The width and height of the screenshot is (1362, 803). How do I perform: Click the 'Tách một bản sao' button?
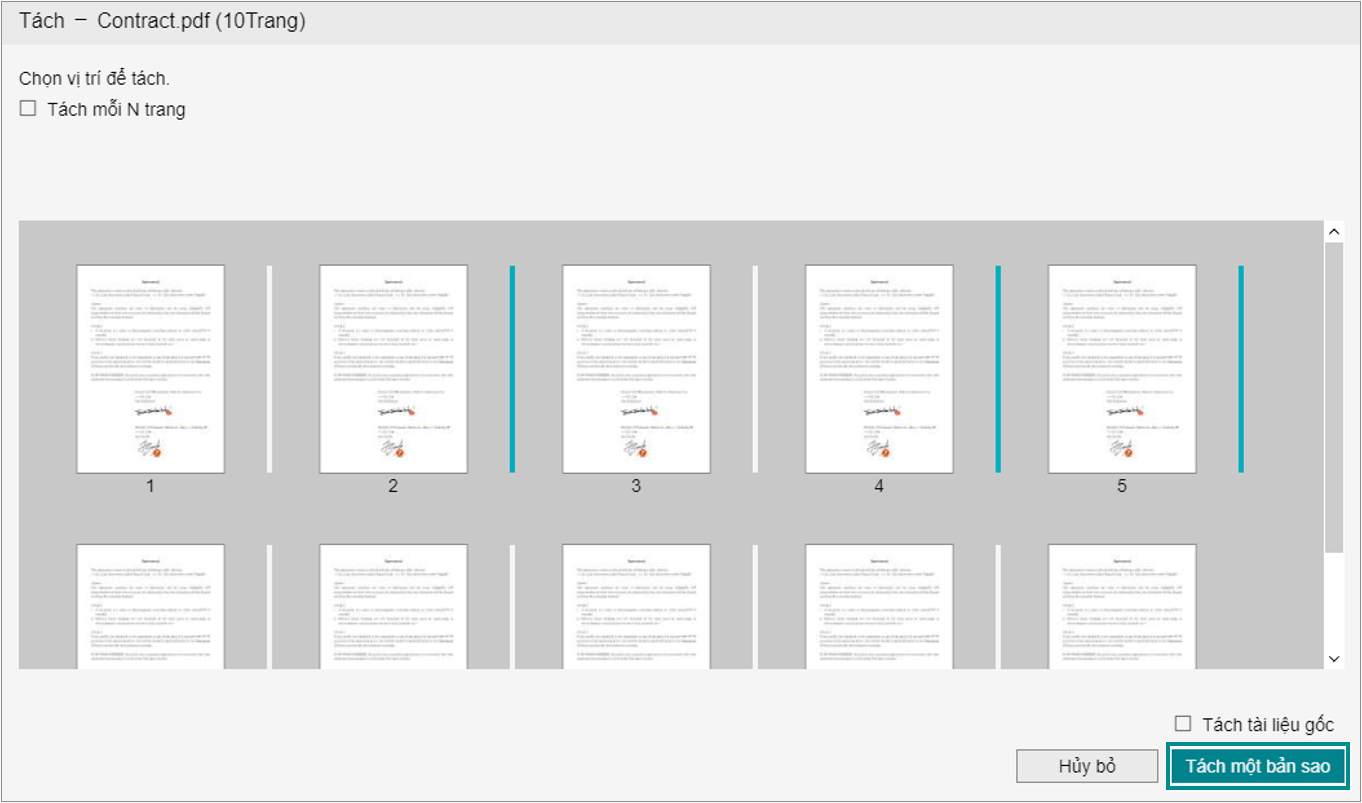click(x=1258, y=767)
